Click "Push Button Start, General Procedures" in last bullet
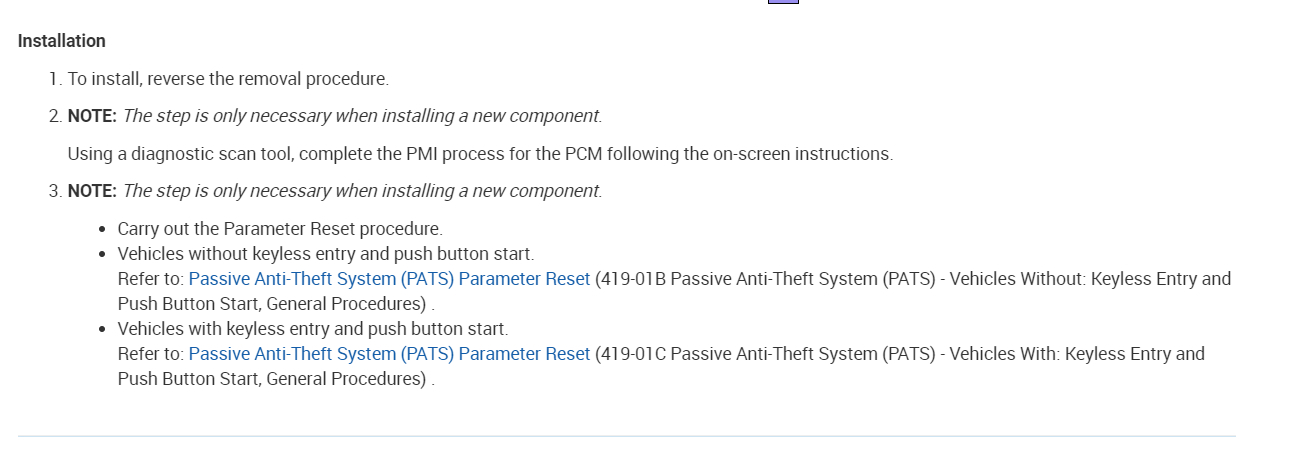This screenshot has width=1314, height=449. click(272, 379)
